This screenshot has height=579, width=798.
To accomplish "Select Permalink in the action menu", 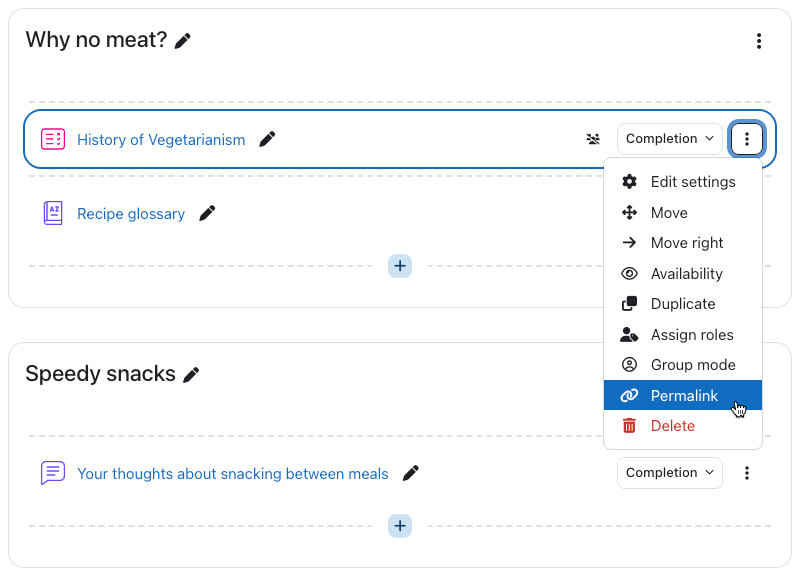I will (684, 396).
